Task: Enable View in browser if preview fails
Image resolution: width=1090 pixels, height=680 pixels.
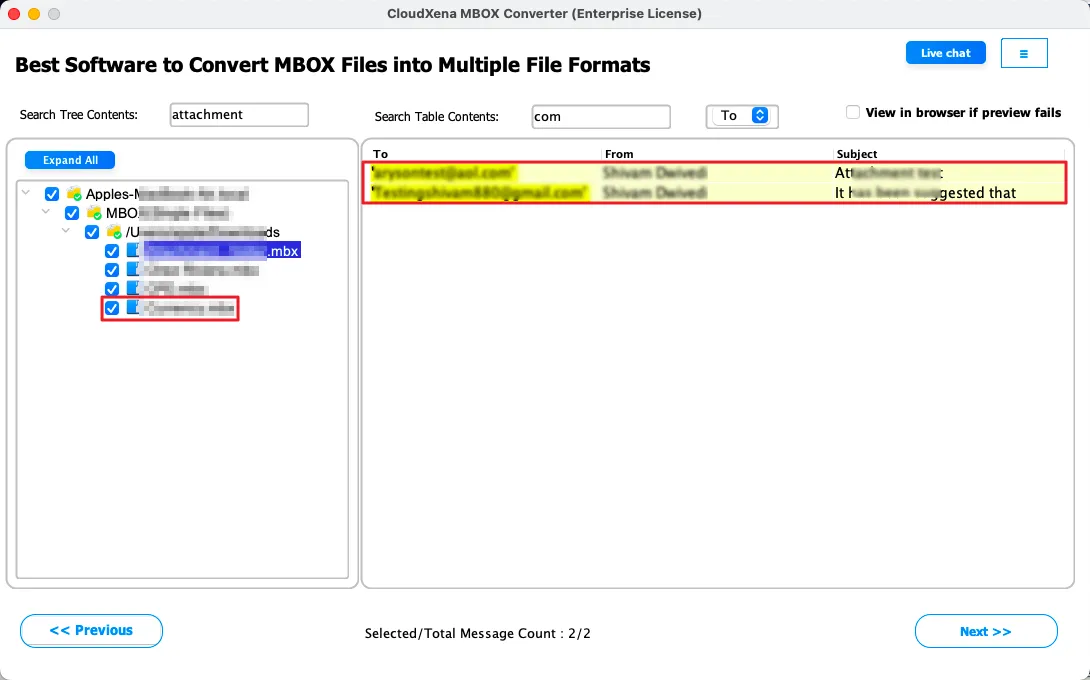Action: point(853,112)
